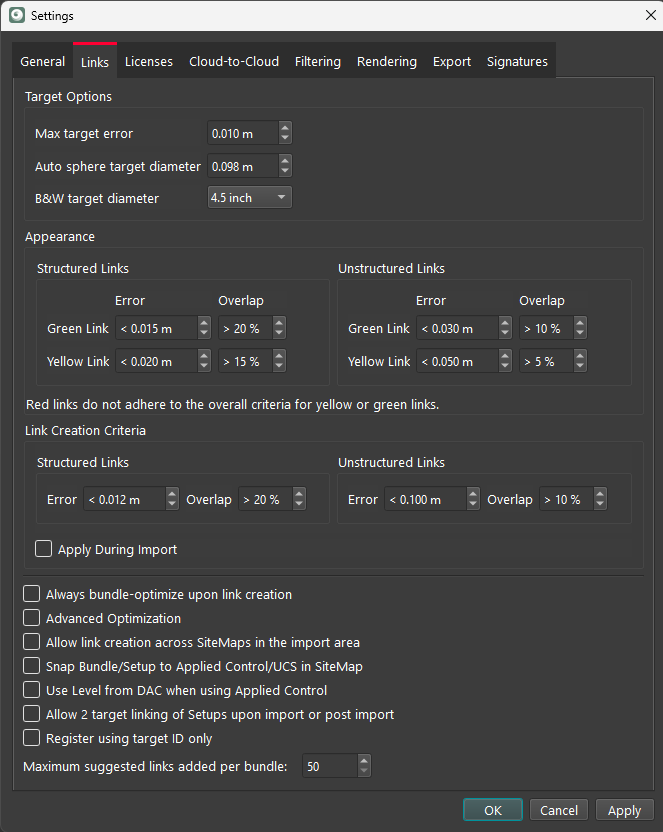
Task: Enable Register using target ID only
Action: (32, 738)
